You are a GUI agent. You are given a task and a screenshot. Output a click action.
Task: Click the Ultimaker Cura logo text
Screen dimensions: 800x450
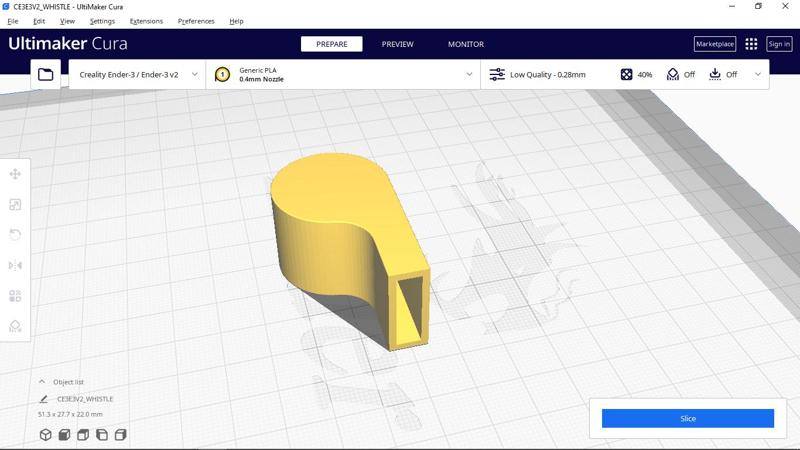click(x=68, y=43)
